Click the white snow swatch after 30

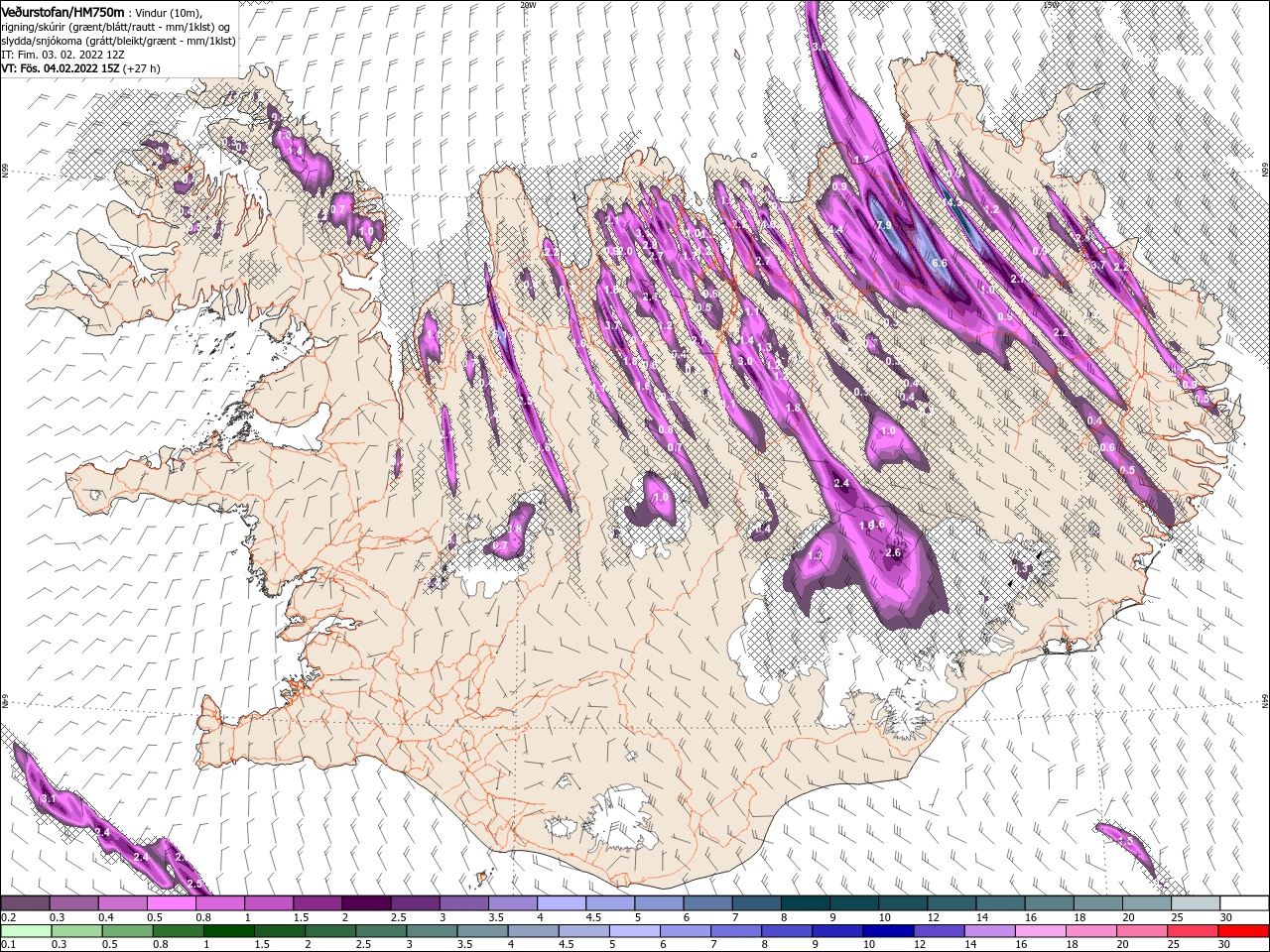1243,903
